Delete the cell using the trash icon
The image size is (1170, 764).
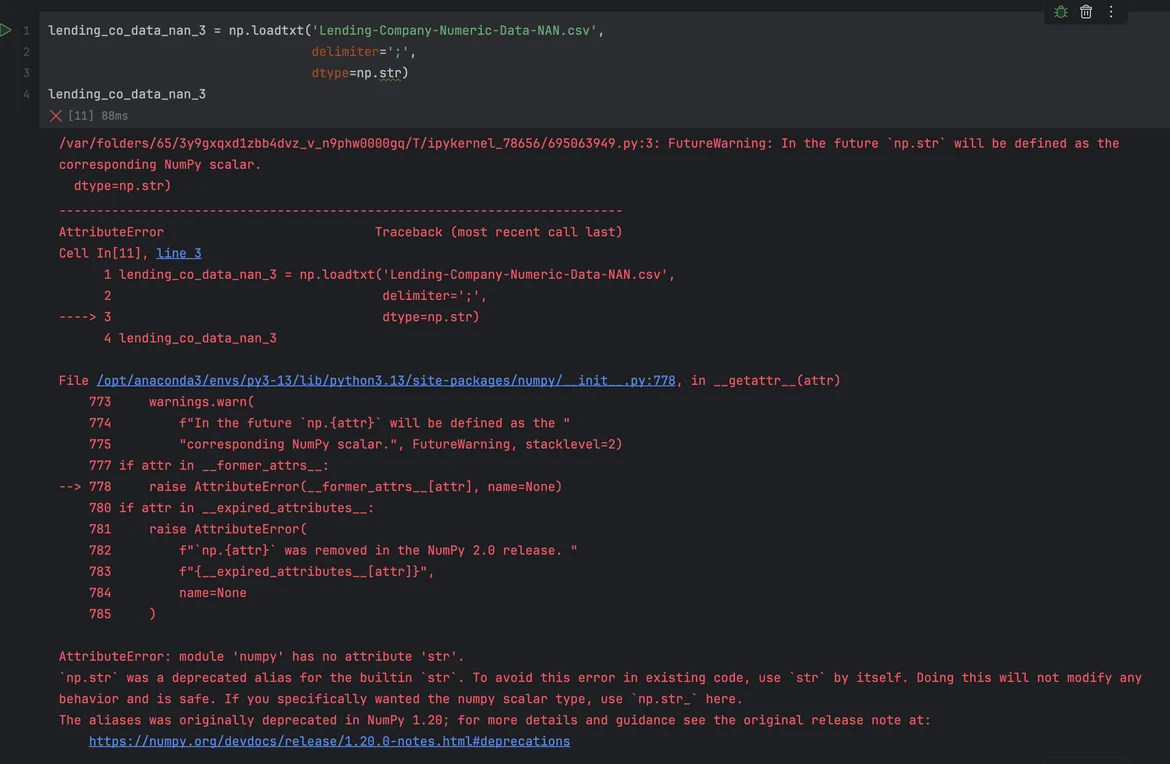tap(1086, 12)
